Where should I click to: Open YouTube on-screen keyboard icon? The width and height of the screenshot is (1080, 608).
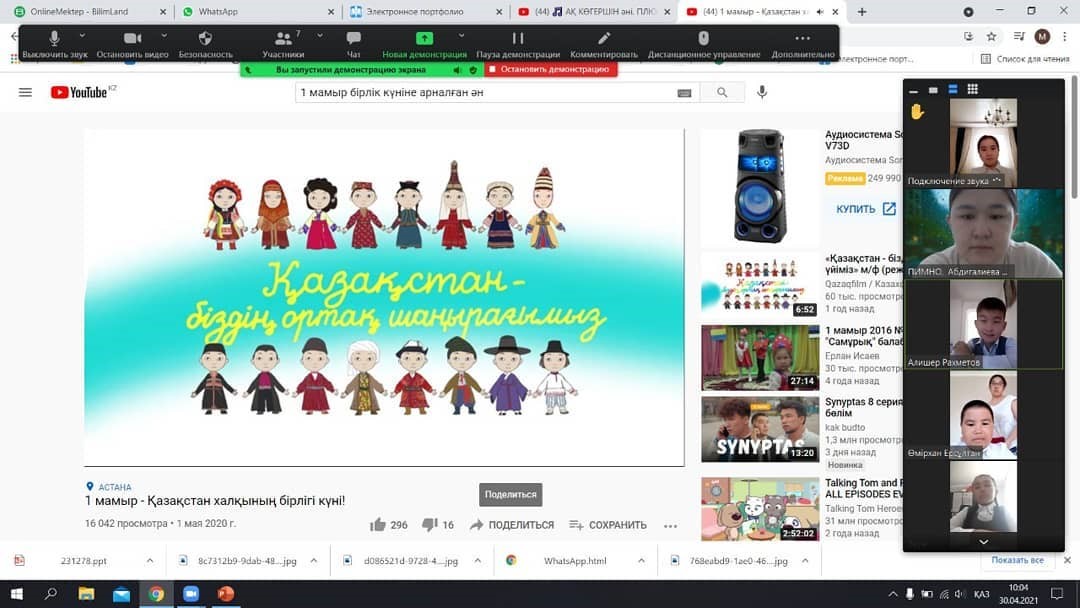pos(684,93)
